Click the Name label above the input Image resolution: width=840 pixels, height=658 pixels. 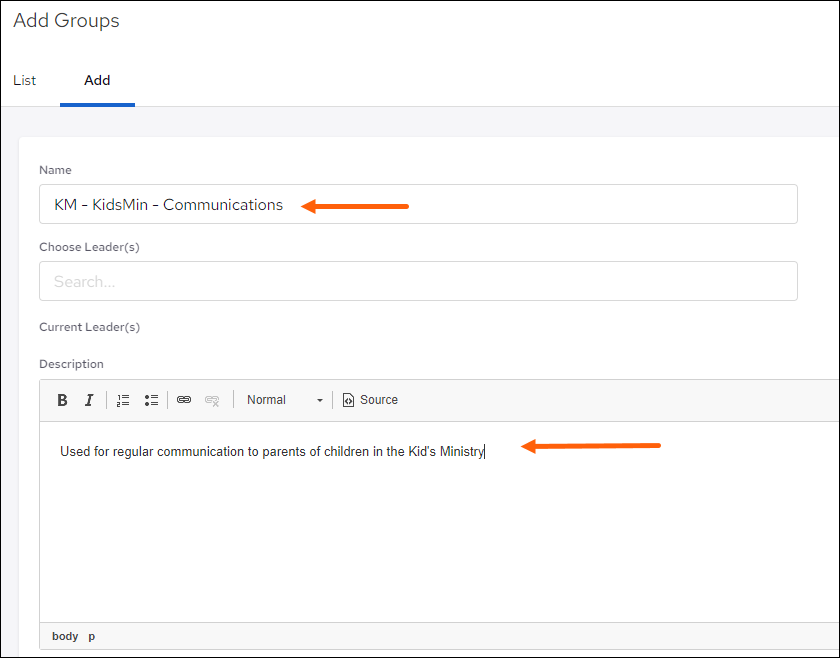(55, 170)
